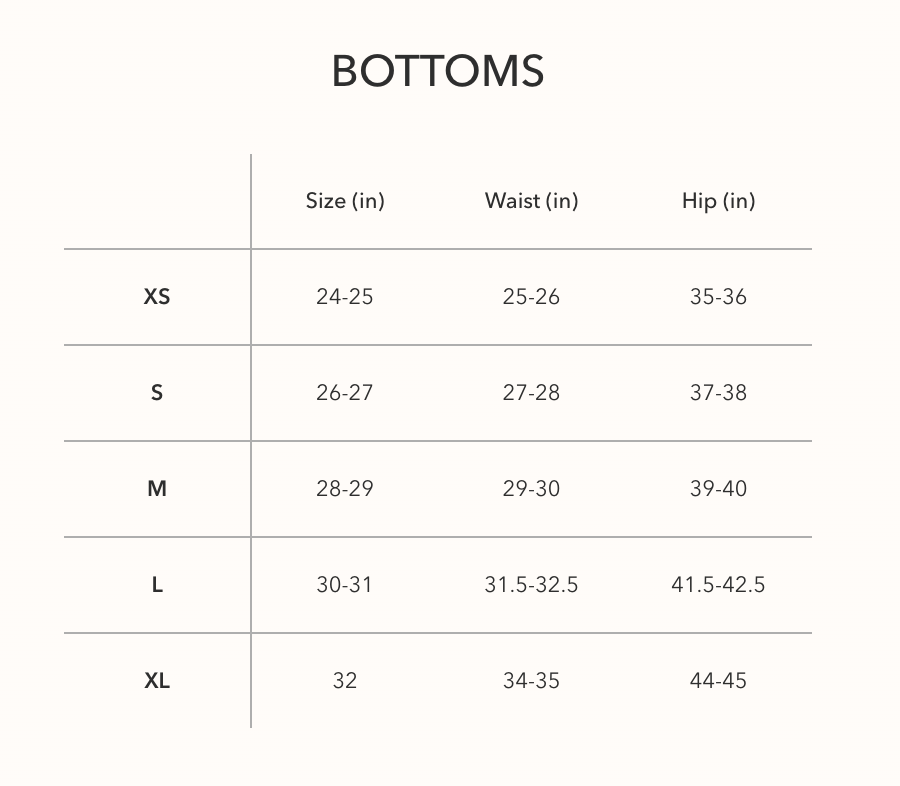The width and height of the screenshot is (900, 786).
Task: Select the Hip (in) column header
Action: (x=718, y=201)
